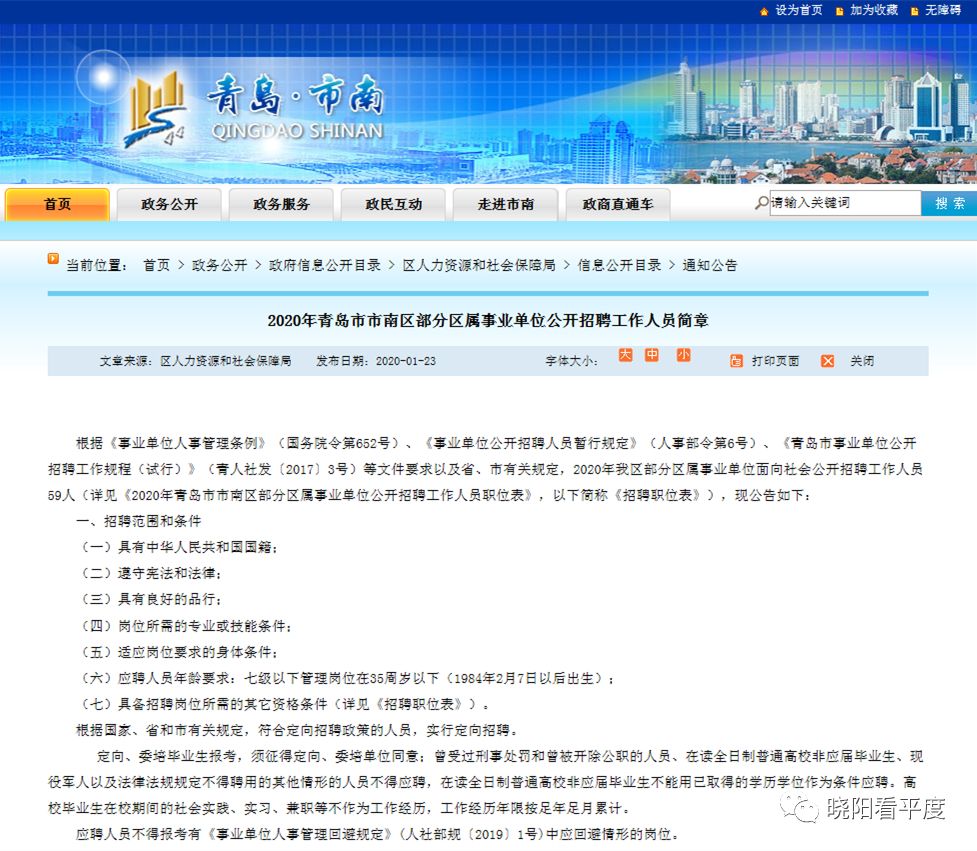Select the 首页 navigation tab
This screenshot has width=977, height=851.
pyautogui.click(x=57, y=204)
